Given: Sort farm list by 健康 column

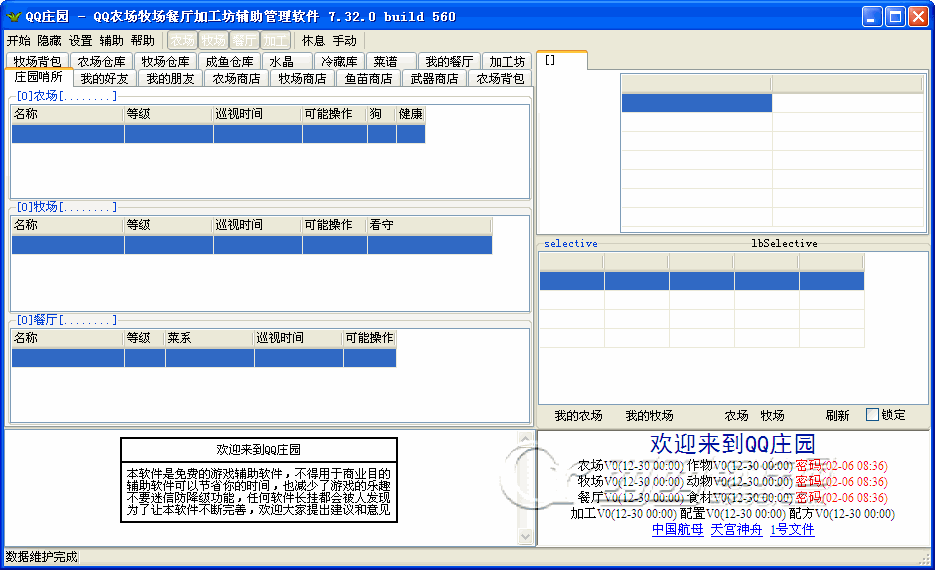Looking at the screenshot, I should [x=411, y=114].
